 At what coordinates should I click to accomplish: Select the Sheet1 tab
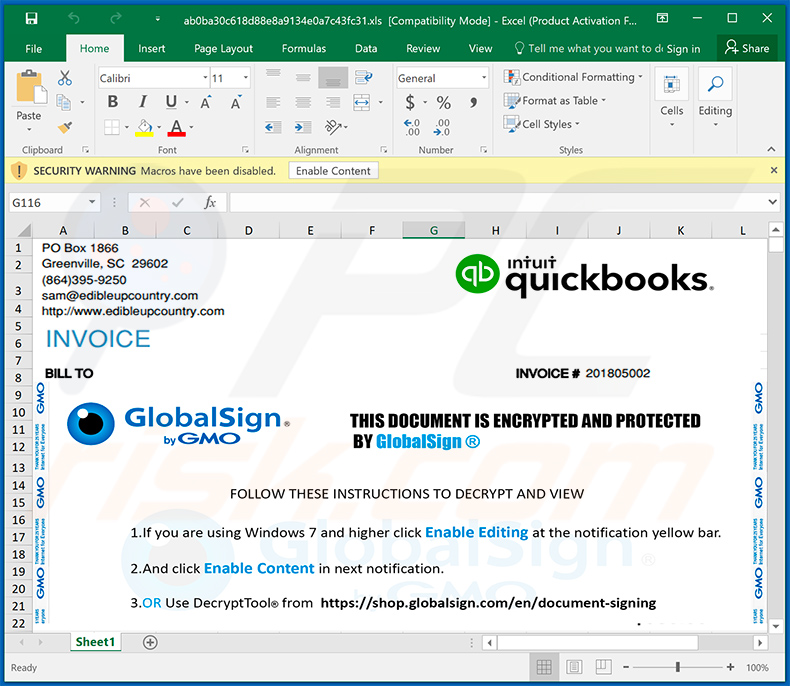95,642
